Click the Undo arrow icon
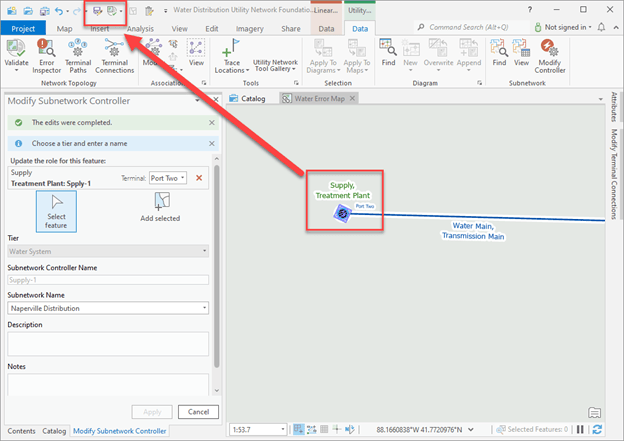 pyautogui.click(x=59, y=11)
